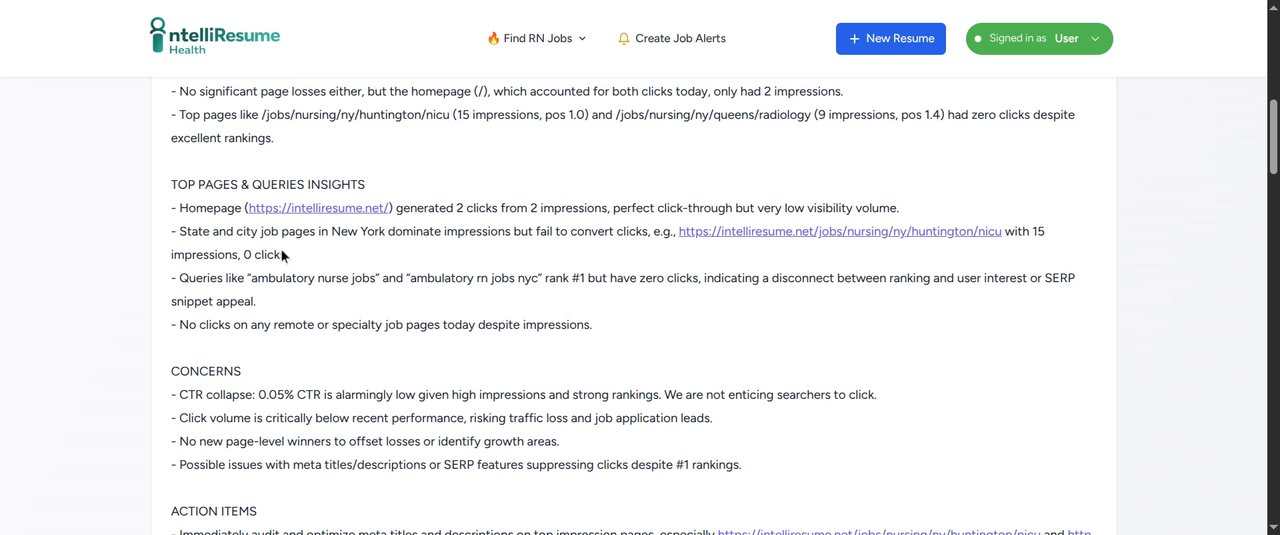Expand the chevron next to User
1280x535 pixels.
click(1095, 39)
